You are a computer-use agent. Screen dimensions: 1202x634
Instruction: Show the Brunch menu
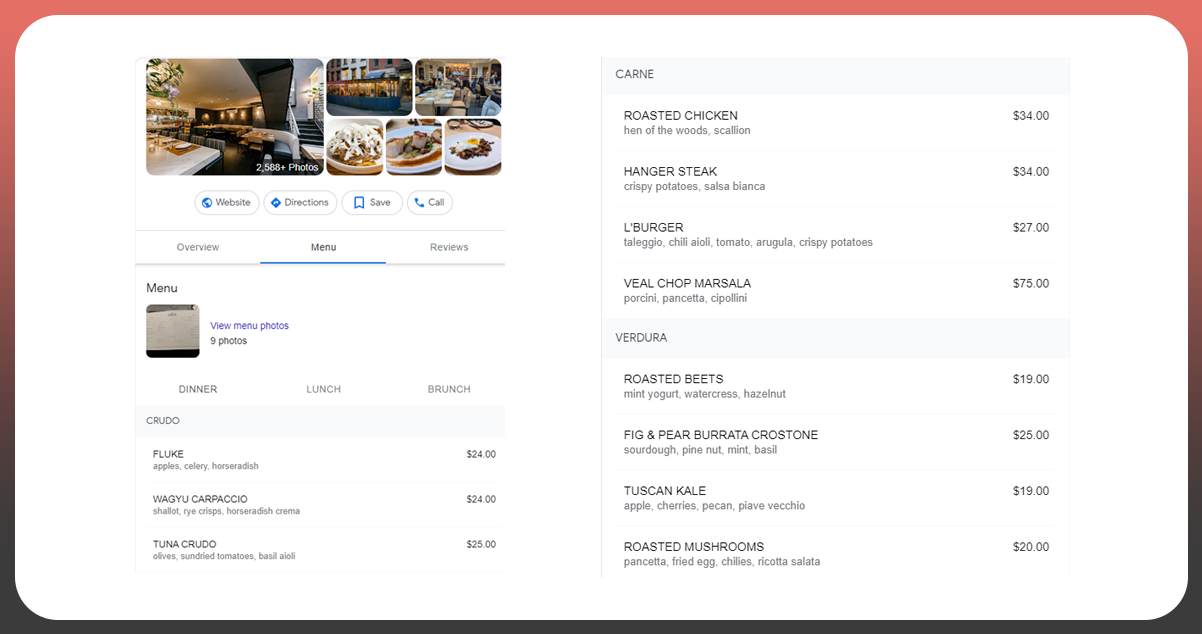[449, 389]
